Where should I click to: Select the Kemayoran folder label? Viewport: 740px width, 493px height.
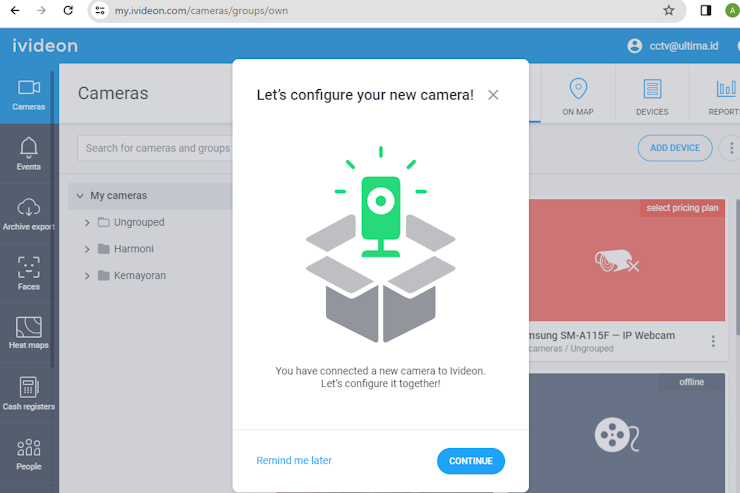[x=140, y=276]
